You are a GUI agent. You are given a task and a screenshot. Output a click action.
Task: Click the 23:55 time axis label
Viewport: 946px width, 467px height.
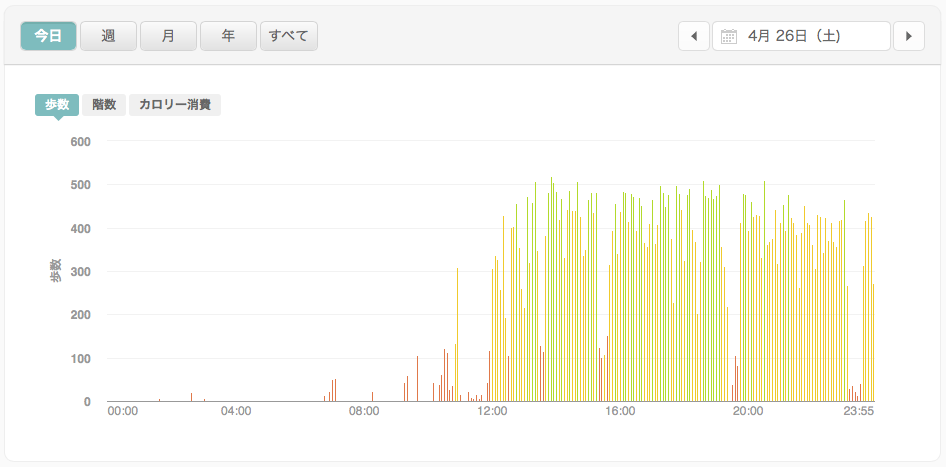click(x=859, y=411)
